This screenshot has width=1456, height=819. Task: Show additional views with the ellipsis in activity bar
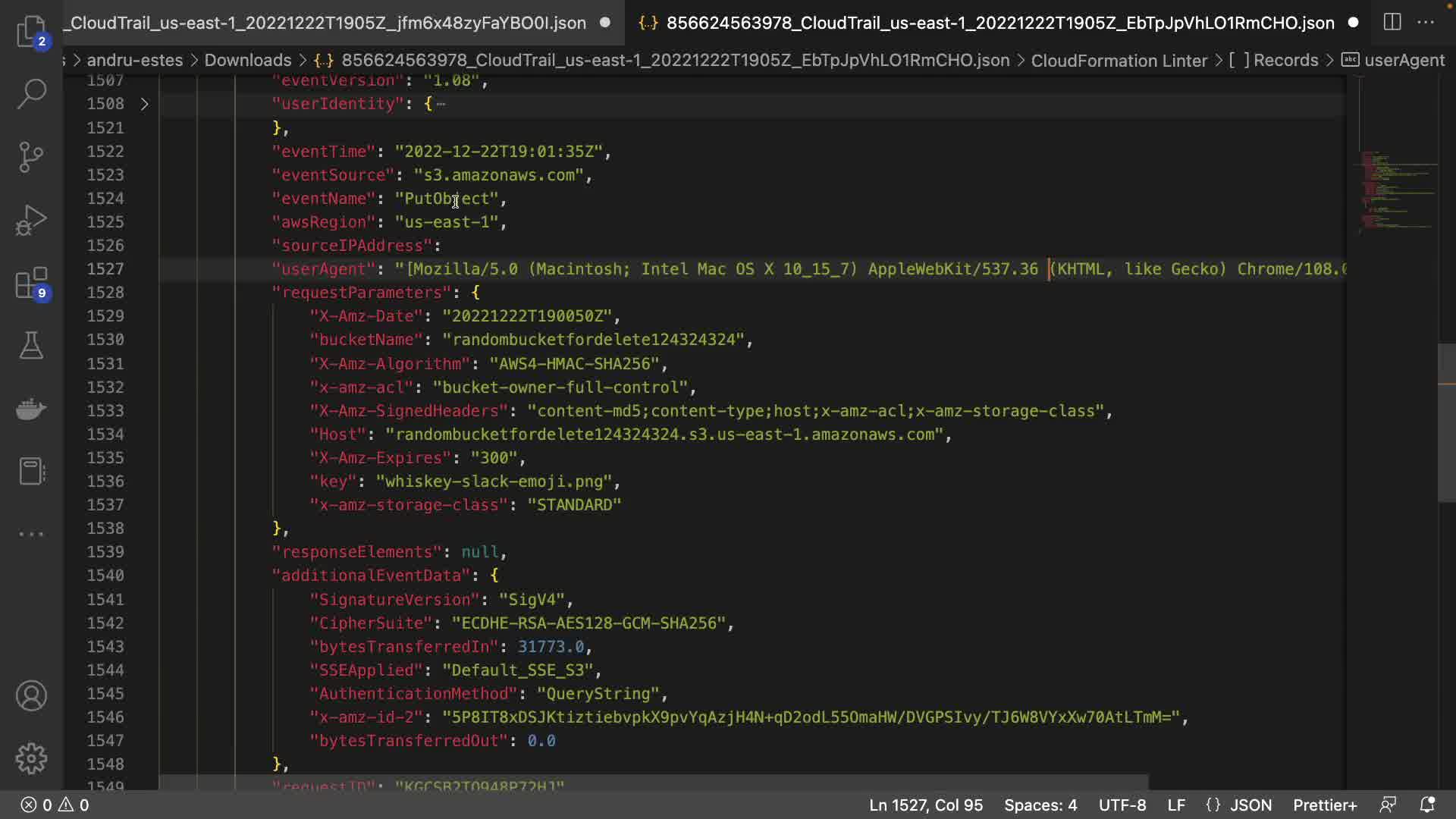tap(31, 534)
